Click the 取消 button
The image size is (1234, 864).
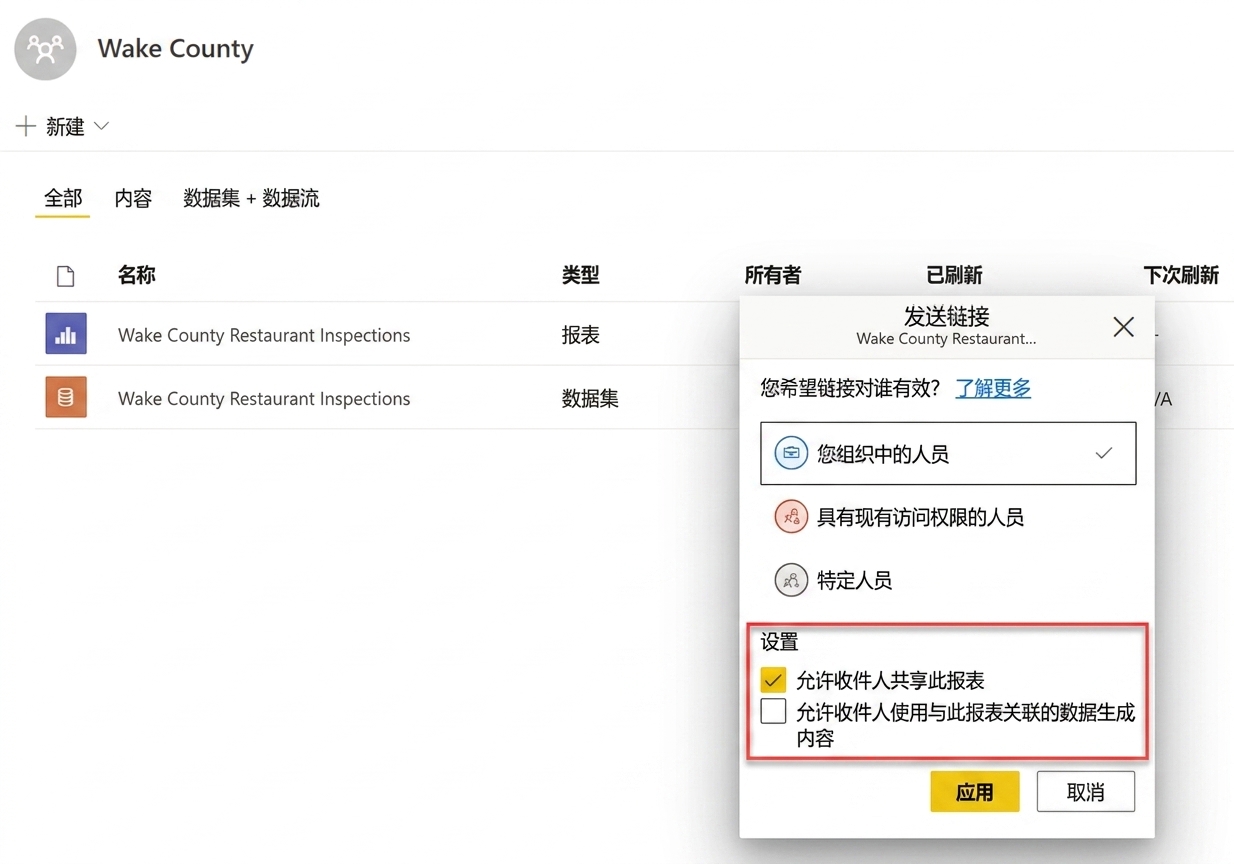click(1086, 792)
